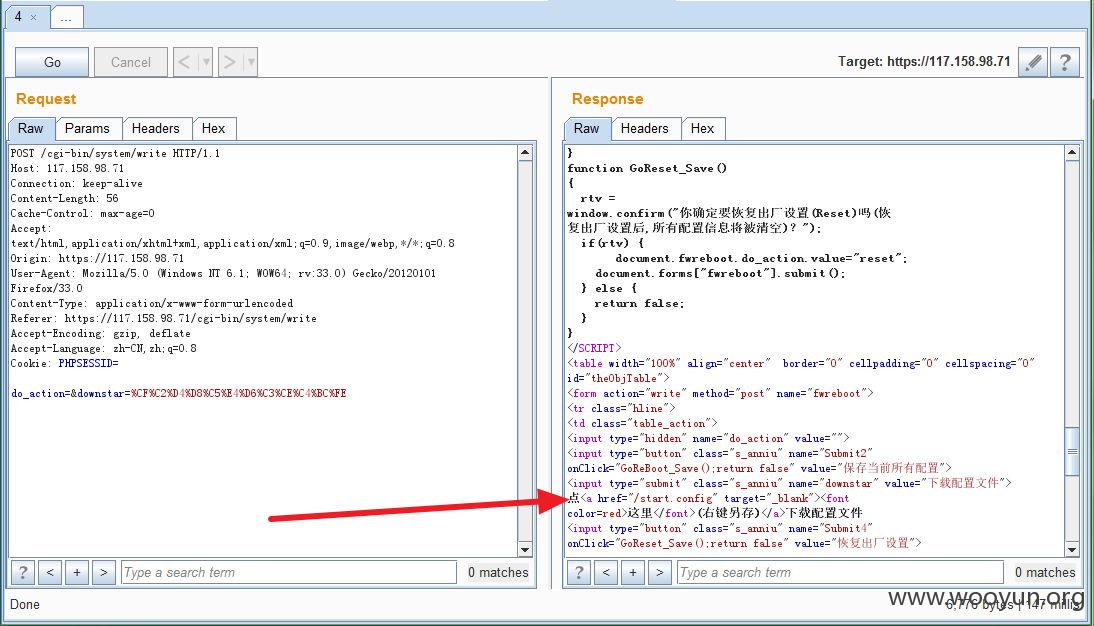Go back in request history arrow
1094x626 pixels.
coord(184,62)
